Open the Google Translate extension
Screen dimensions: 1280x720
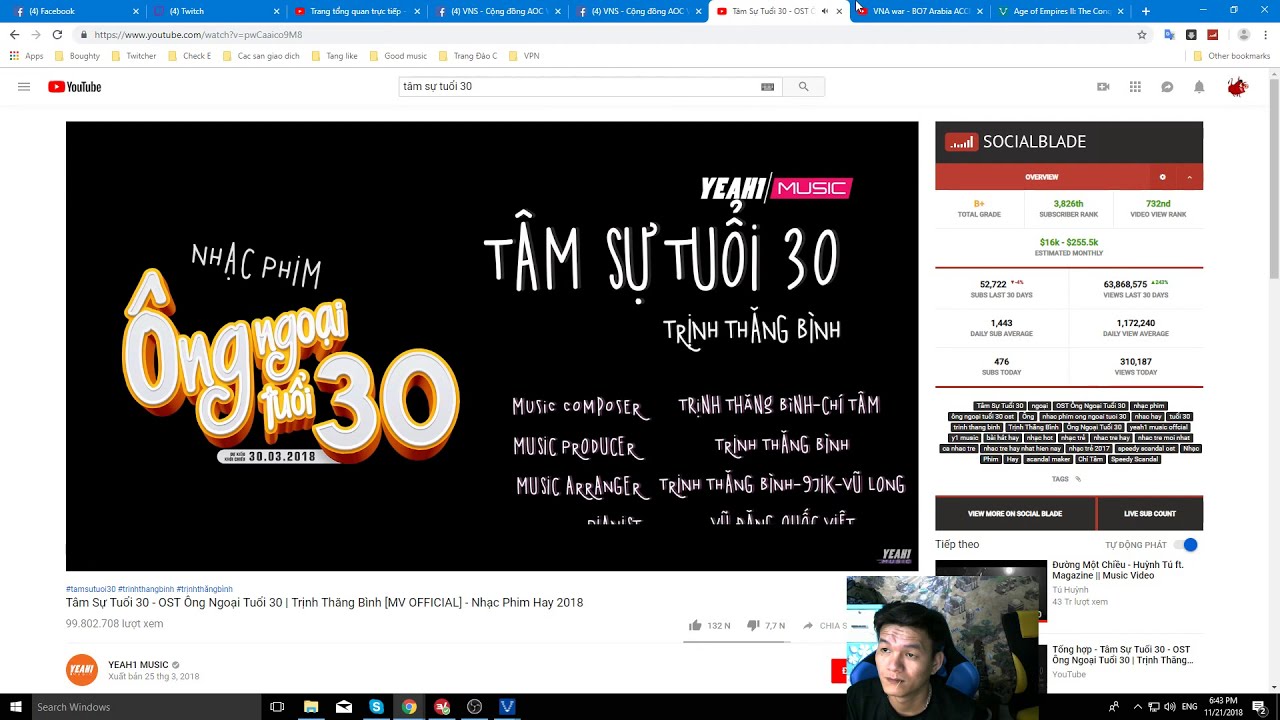coord(1169,34)
